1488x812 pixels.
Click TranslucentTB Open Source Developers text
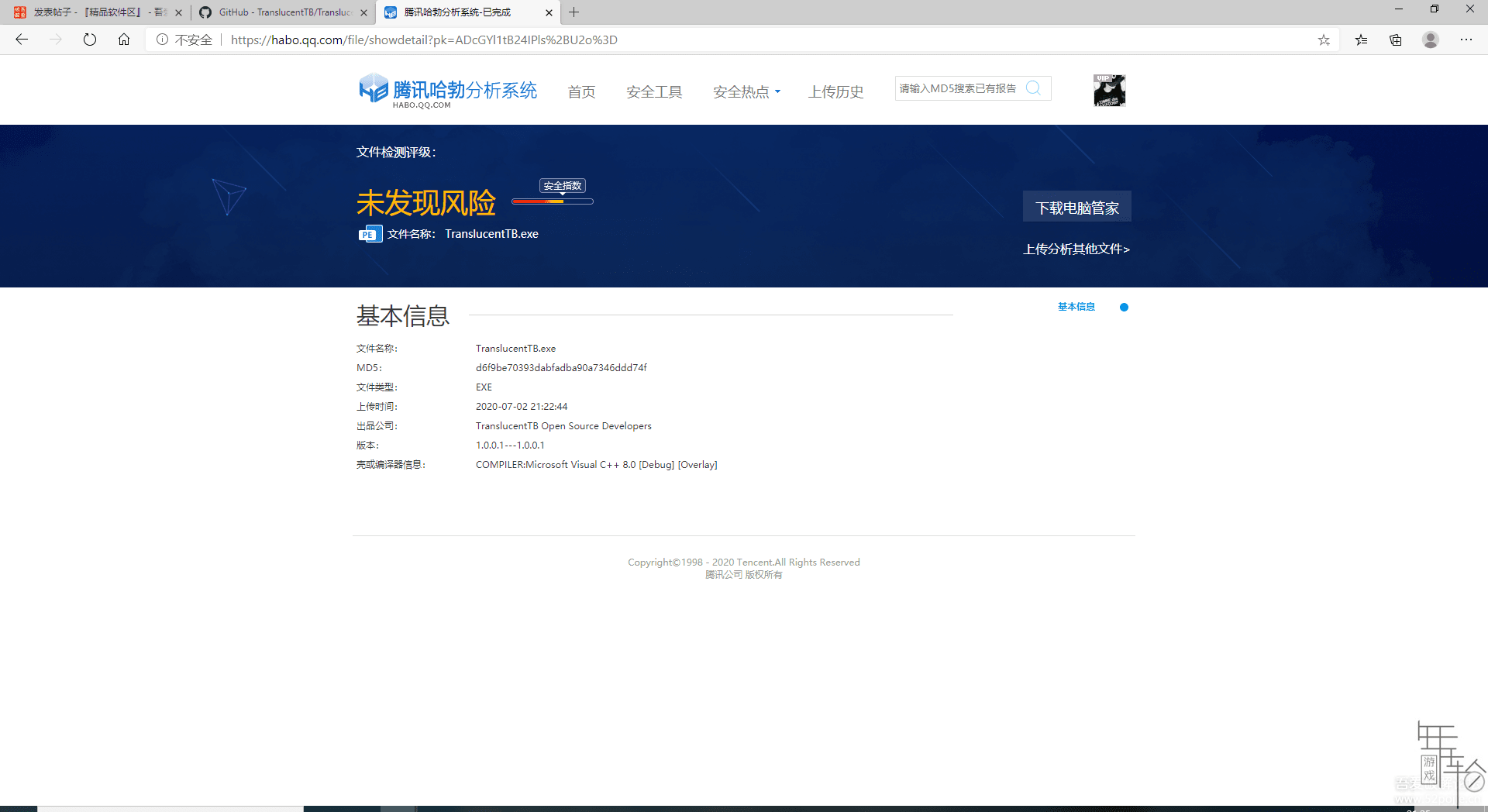click(563, 425)
